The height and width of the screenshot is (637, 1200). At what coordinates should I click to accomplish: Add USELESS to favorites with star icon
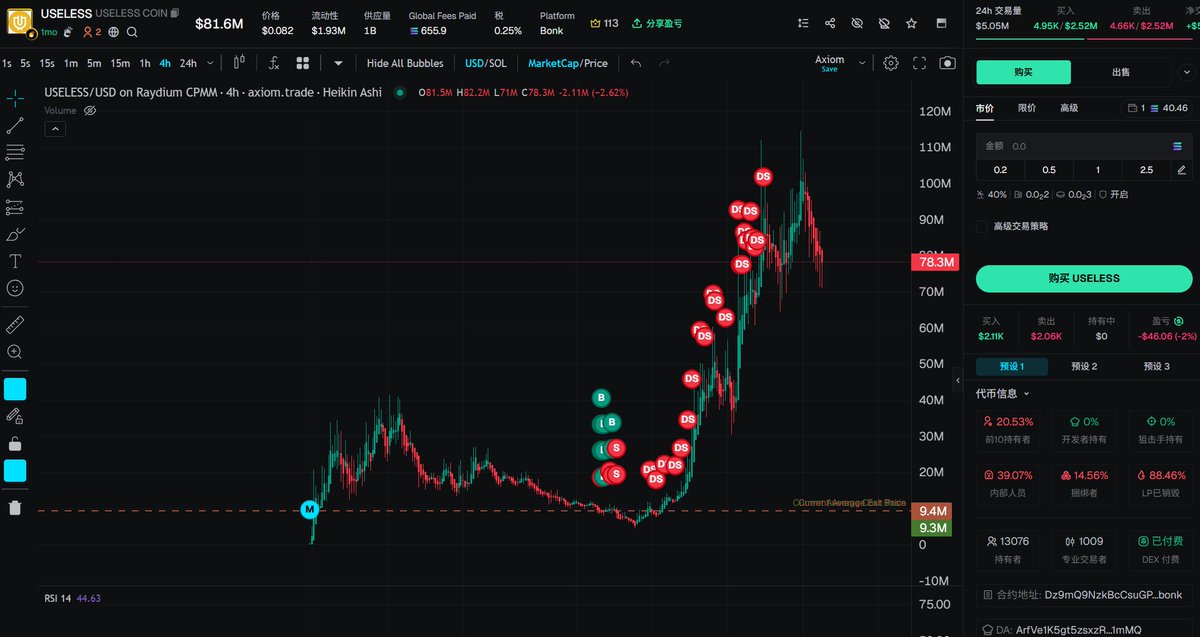911,23
